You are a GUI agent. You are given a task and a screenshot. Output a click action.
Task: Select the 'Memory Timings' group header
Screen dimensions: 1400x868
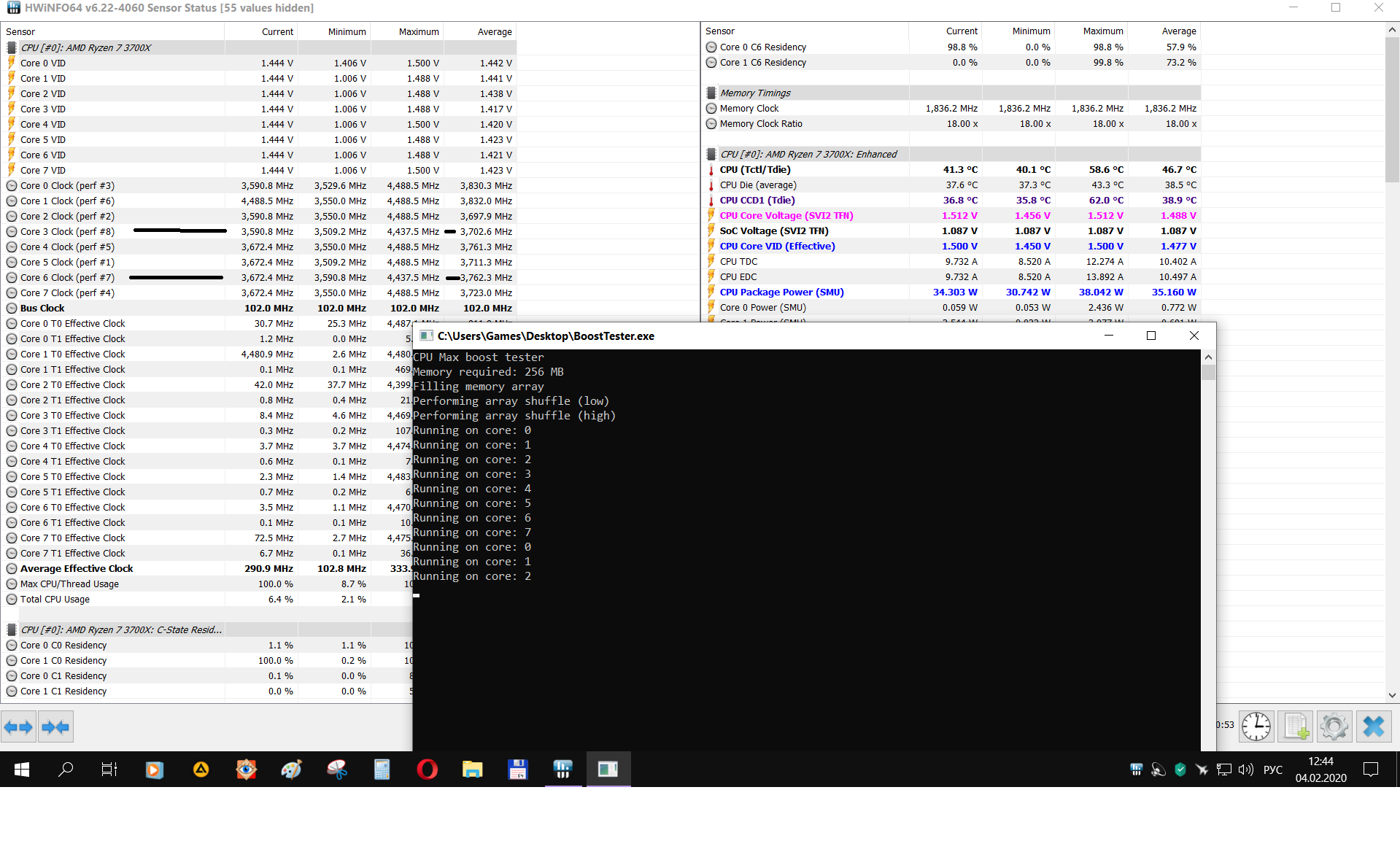(x=951, y=93)
